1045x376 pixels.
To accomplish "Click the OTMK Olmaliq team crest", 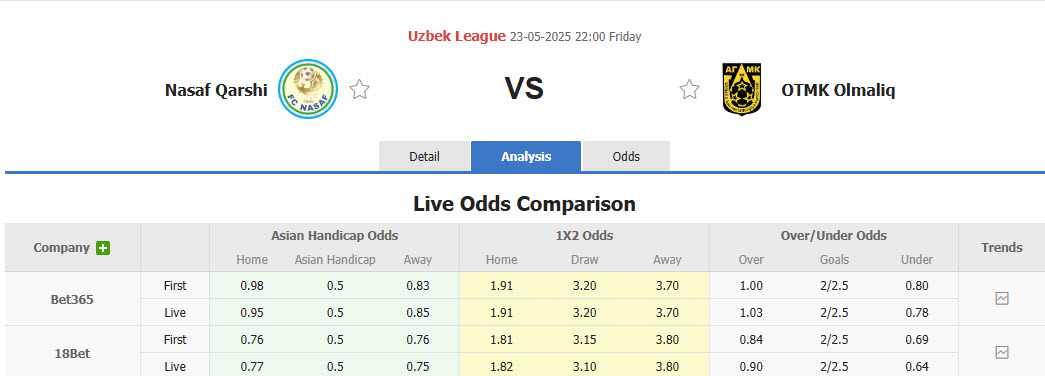I will [741, 89].
